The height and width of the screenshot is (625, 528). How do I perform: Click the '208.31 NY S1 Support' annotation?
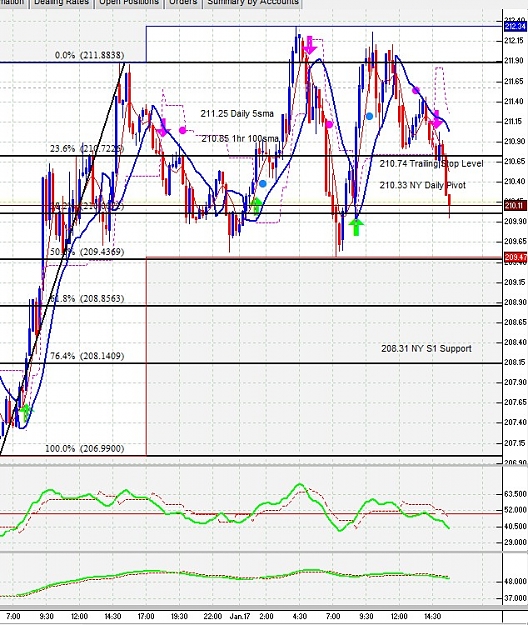(426, 348)
